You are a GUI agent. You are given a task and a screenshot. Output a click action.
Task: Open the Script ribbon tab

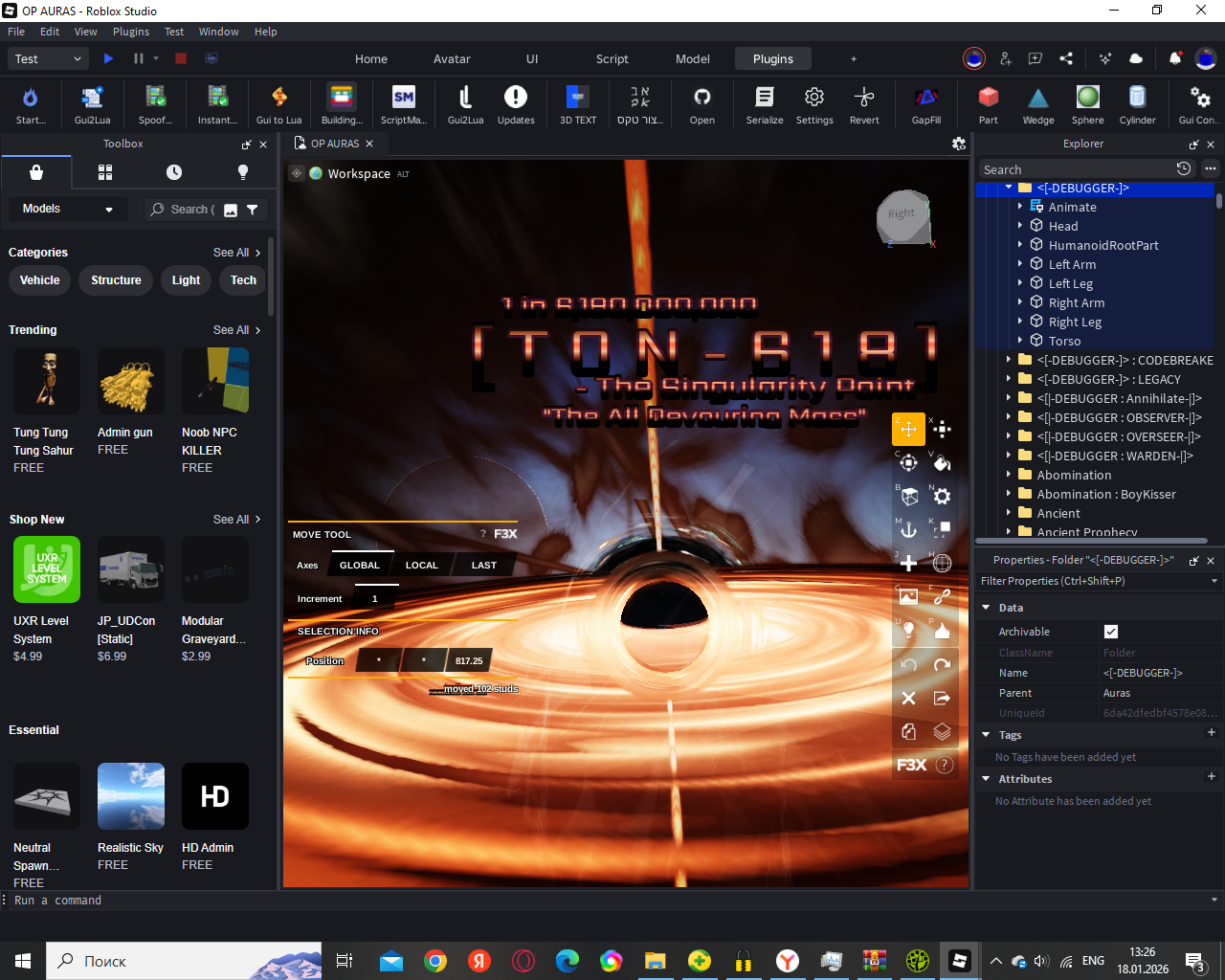[612, 58]
